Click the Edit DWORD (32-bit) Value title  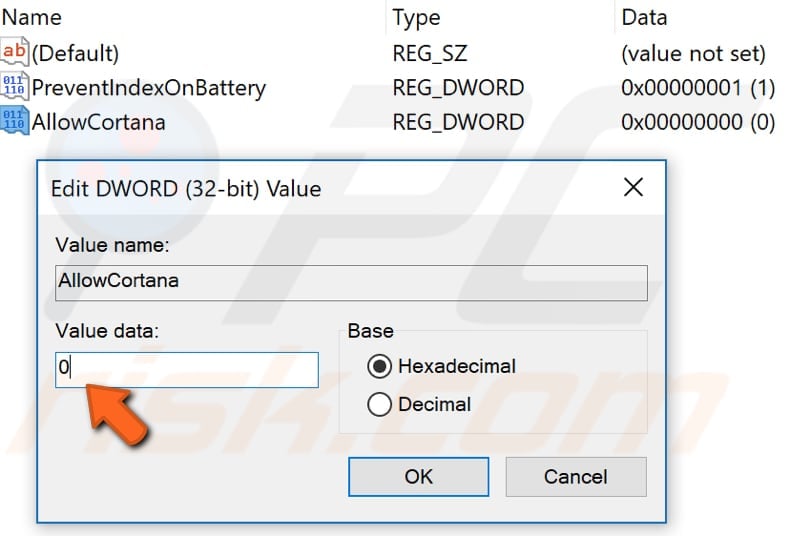[x=186, y=189]
